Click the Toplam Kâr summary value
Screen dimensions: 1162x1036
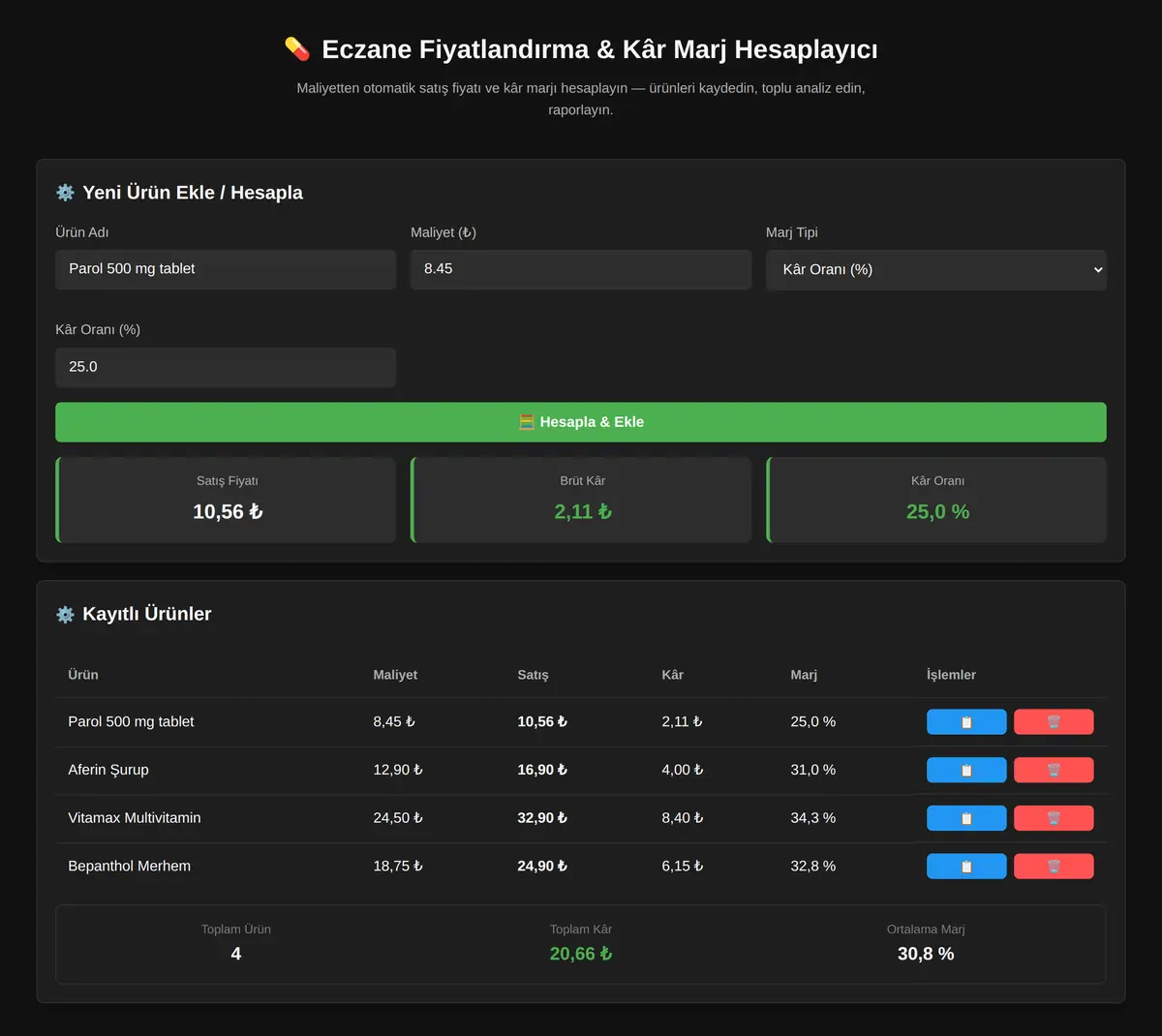click(581, 954)
